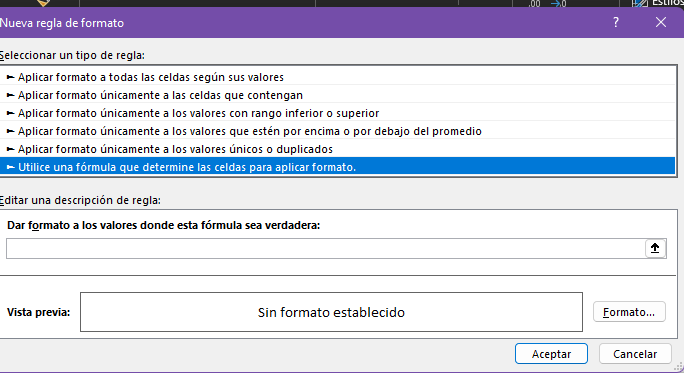Close the Nueva regla de formato dialog
Screen dimensions: 684x373
[660, 22]
